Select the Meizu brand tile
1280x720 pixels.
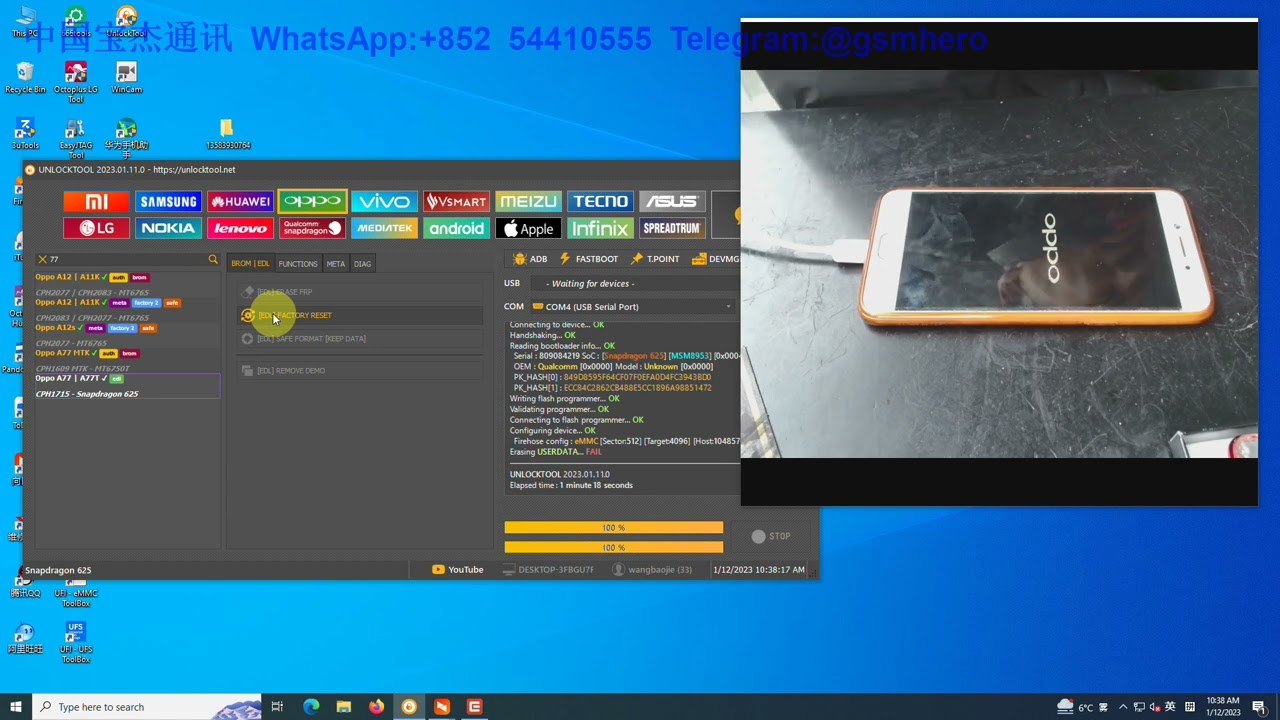[528, 202]
